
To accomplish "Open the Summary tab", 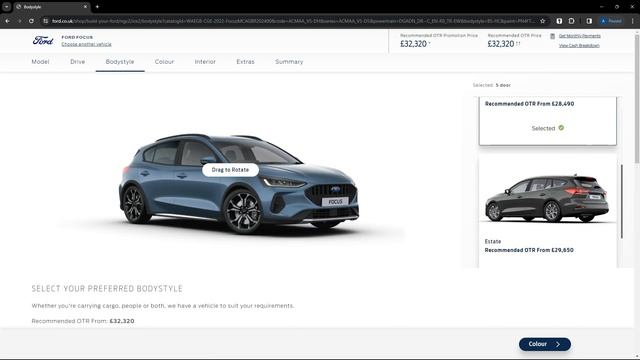I will 289,62.
